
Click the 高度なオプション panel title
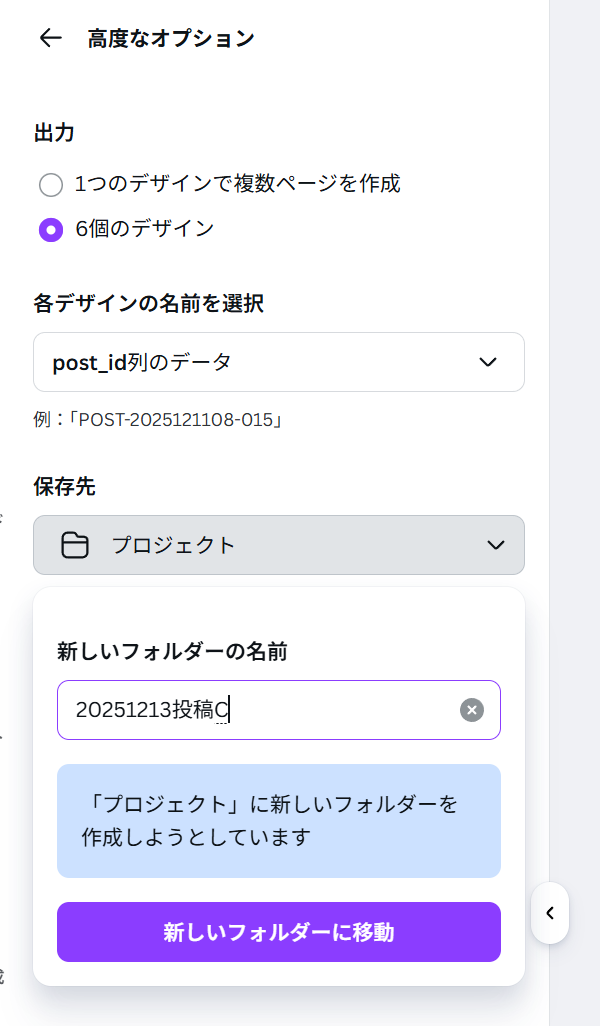coord(171,39)
